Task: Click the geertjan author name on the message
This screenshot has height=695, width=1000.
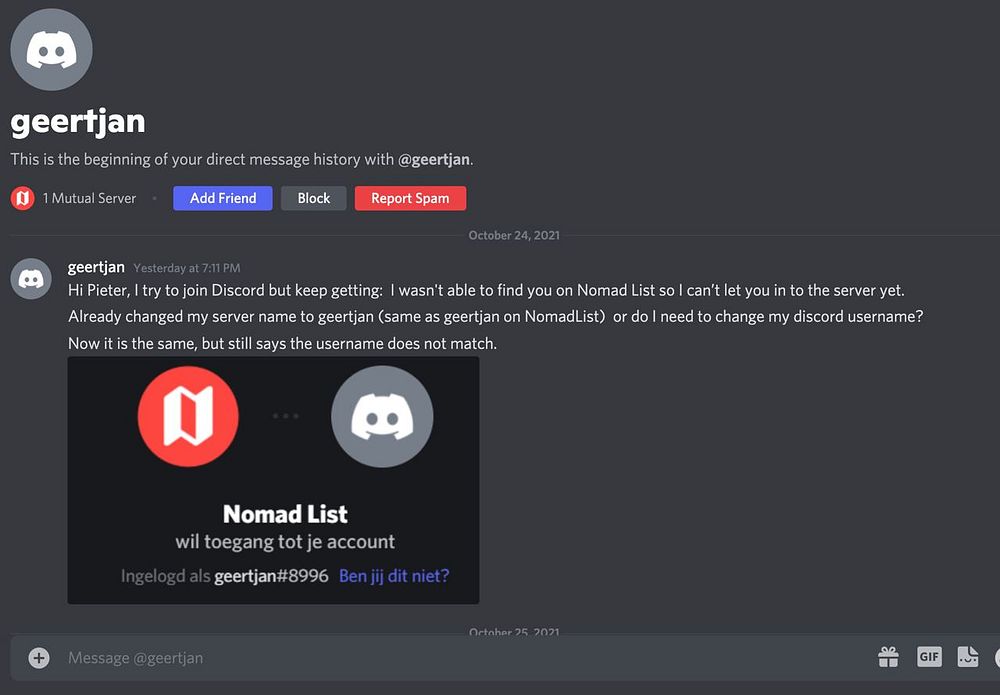Action: click(96, 267)
